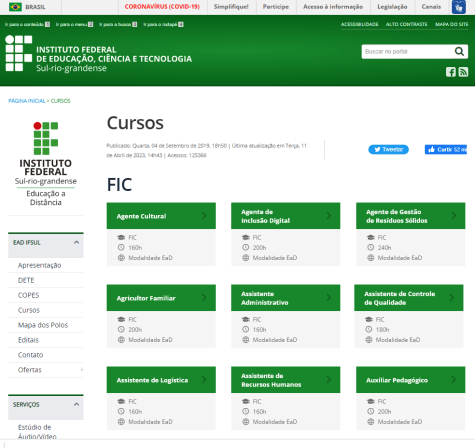Click Ir para o menu shortcut
Image resolution: width=475 pixels, height=448 pixels.
coord(74,24)
